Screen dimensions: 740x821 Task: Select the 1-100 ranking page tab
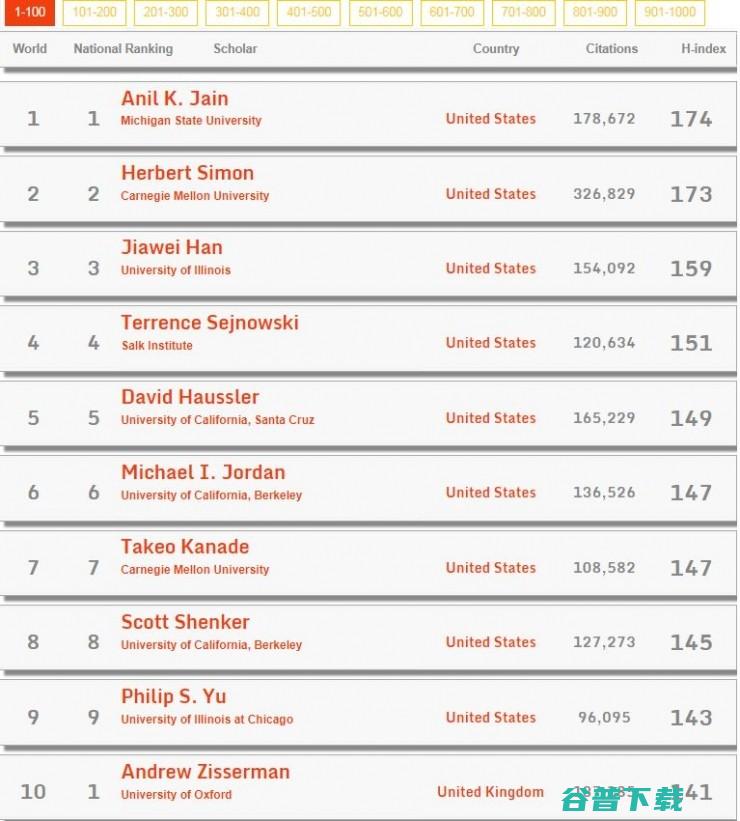pyautogui.click(x=29, y=12)
